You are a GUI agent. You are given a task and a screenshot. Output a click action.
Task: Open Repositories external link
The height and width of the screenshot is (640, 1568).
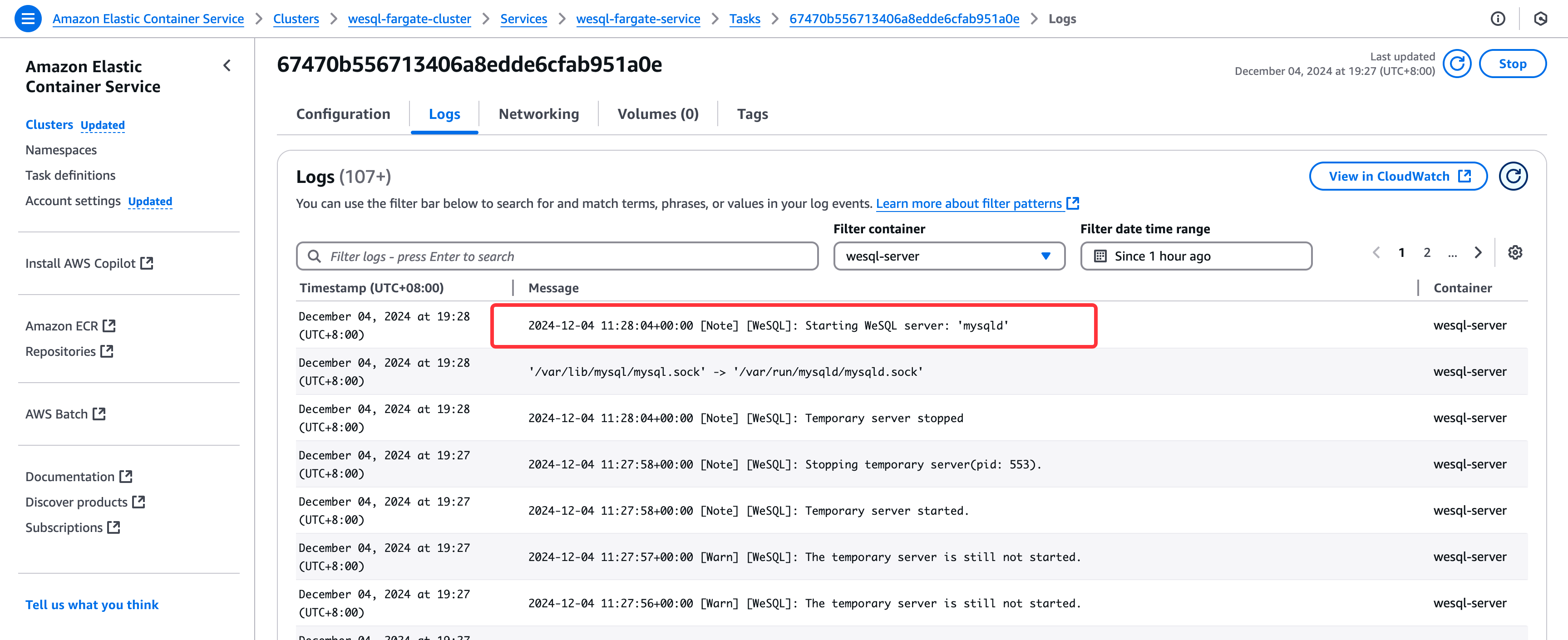point(69,352)
